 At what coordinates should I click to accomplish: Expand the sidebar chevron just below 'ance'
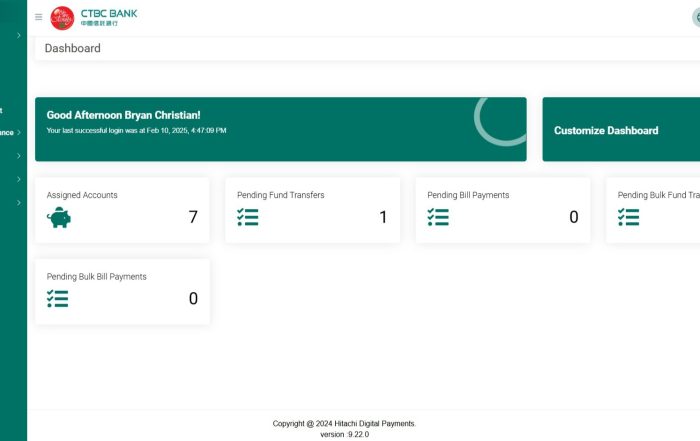click(x=19, y=156)
